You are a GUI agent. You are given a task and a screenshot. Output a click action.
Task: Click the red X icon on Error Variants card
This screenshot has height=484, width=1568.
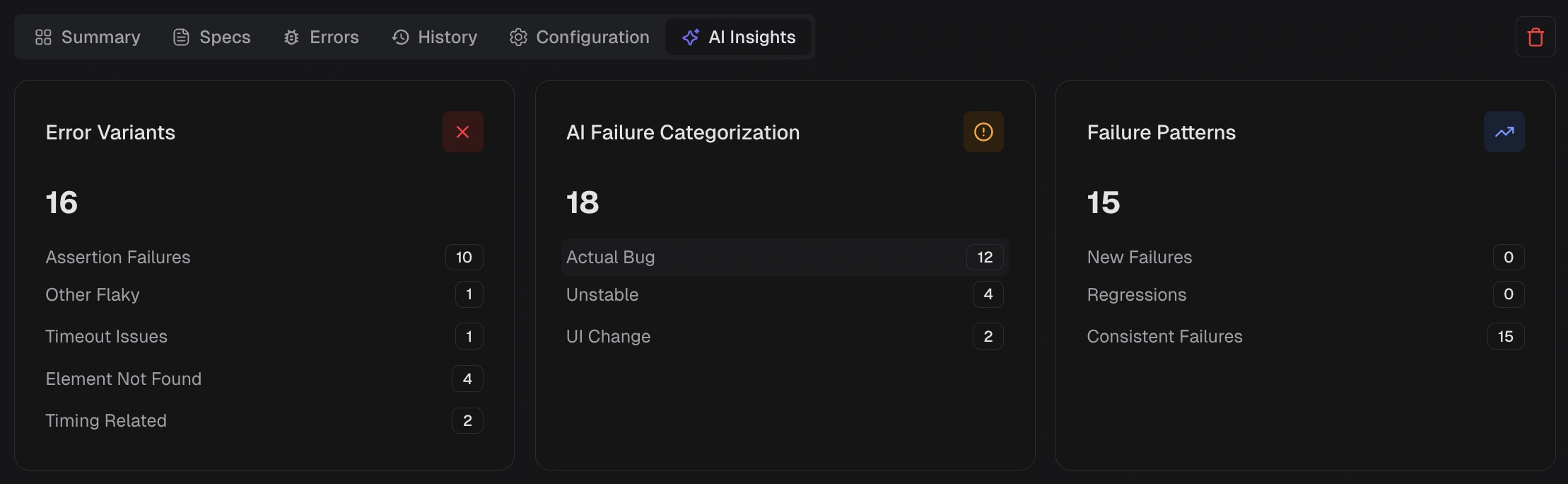click(463, 132)
